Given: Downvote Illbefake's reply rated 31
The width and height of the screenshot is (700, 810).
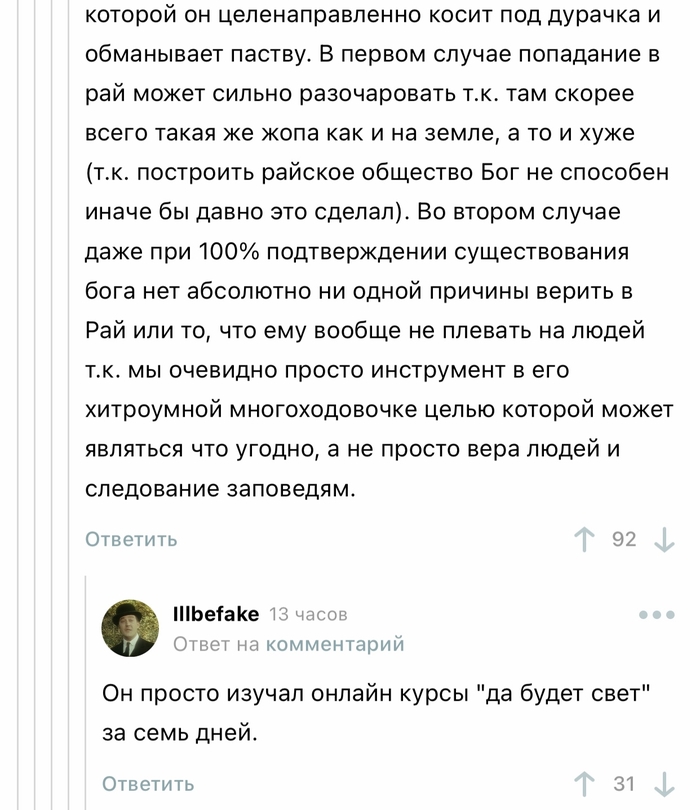Looking at the screenshot, I should pyautogui.click(x=664, y=784).
